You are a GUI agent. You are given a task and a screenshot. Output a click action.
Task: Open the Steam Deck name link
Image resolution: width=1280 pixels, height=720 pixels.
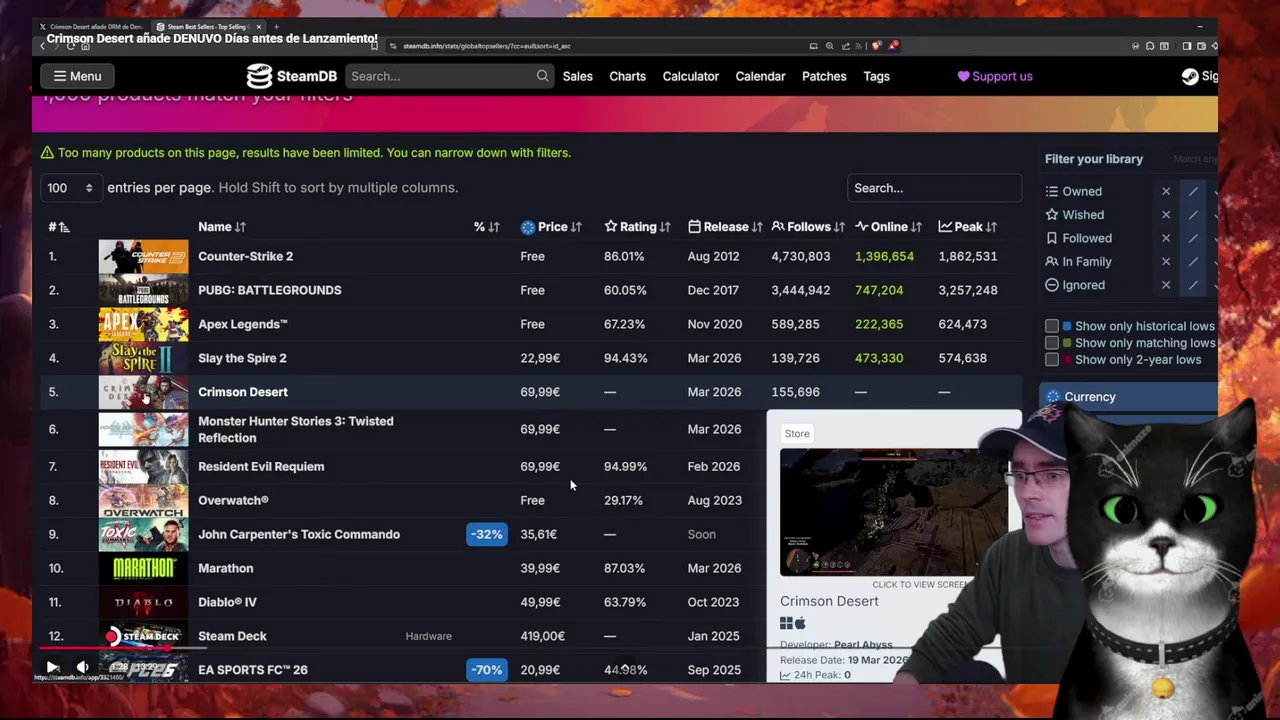click(x=232, y=636)
